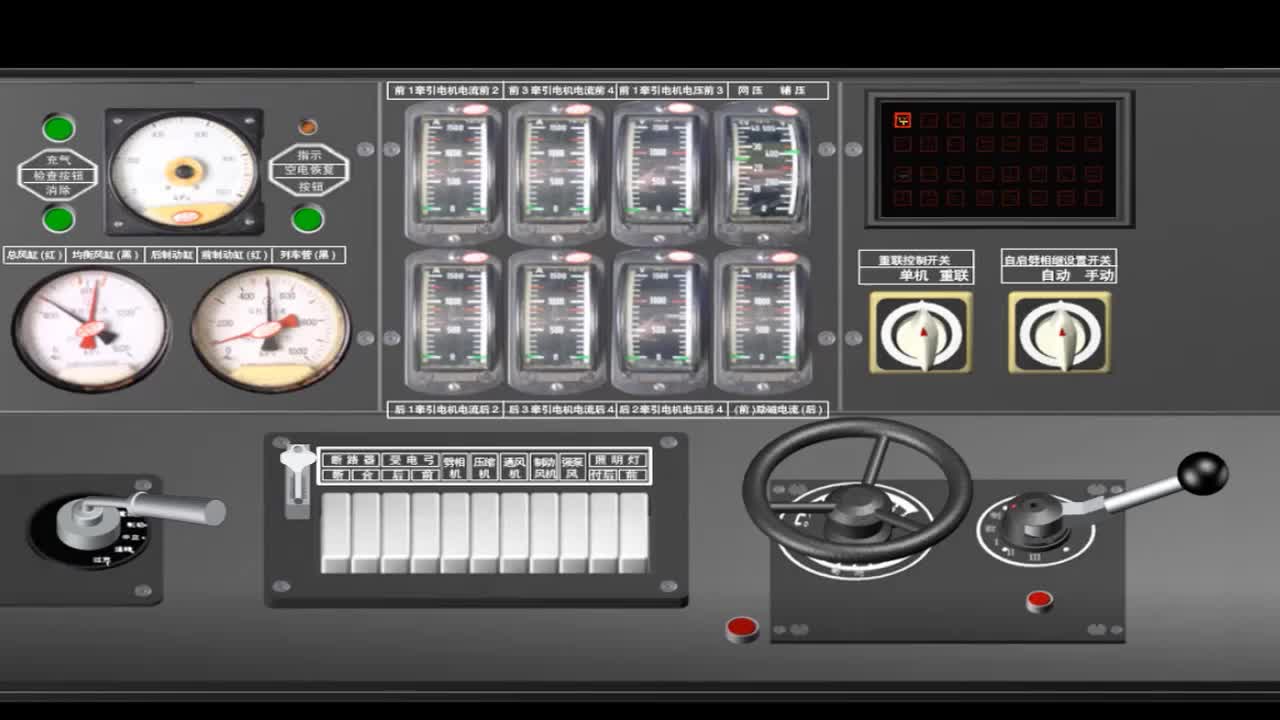Flip the 制动风机 key switch
1280x720 pixels.
tap(545, 533)
